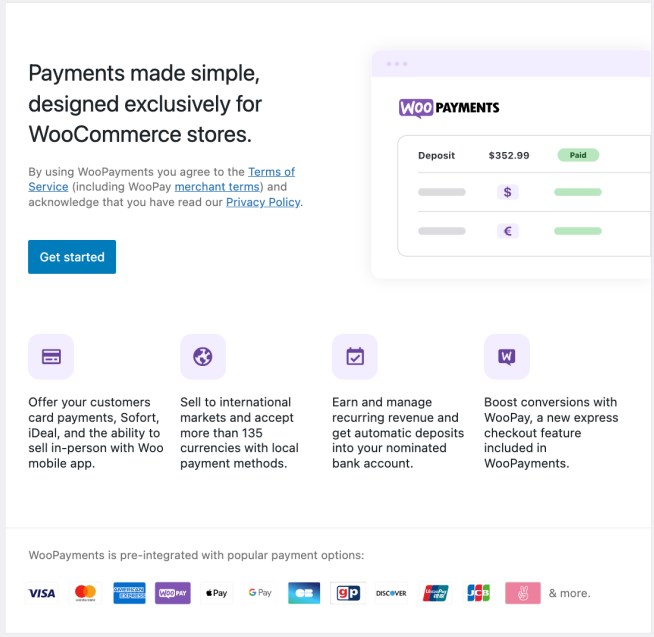Click the Get started button
654x637 pixels.
[72, 257]
